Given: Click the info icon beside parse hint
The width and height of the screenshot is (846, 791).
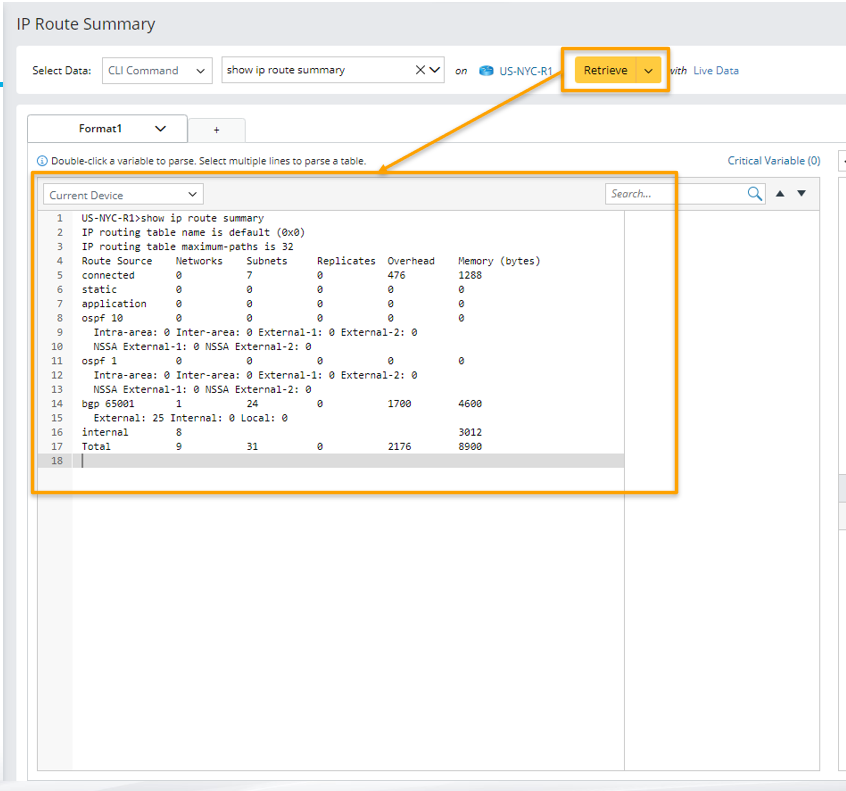Looking at the screenshot, I should click(x=42, y=161).
